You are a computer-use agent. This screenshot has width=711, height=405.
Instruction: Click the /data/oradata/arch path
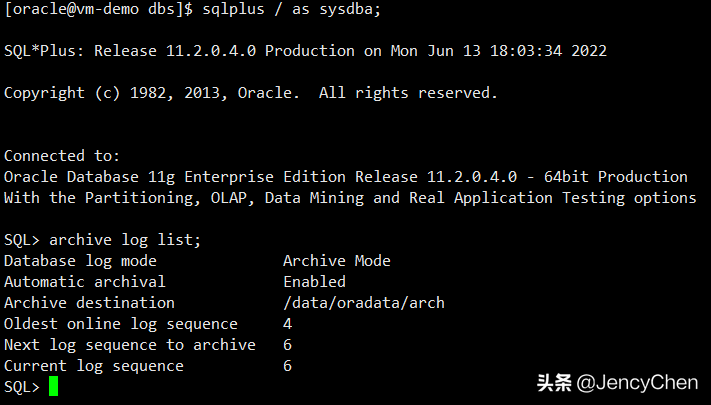pyautogui.click(x=364, y=303)
